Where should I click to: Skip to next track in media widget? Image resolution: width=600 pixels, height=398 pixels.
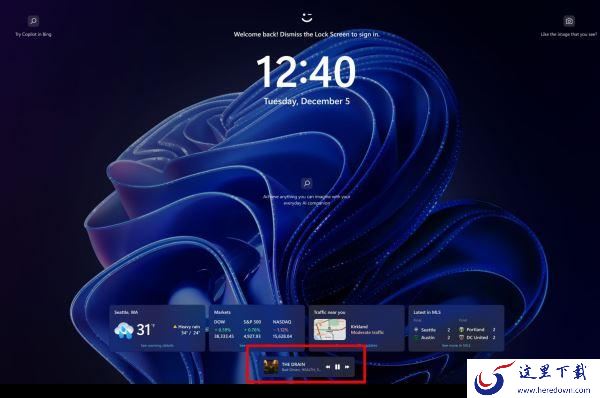[347, 367]
